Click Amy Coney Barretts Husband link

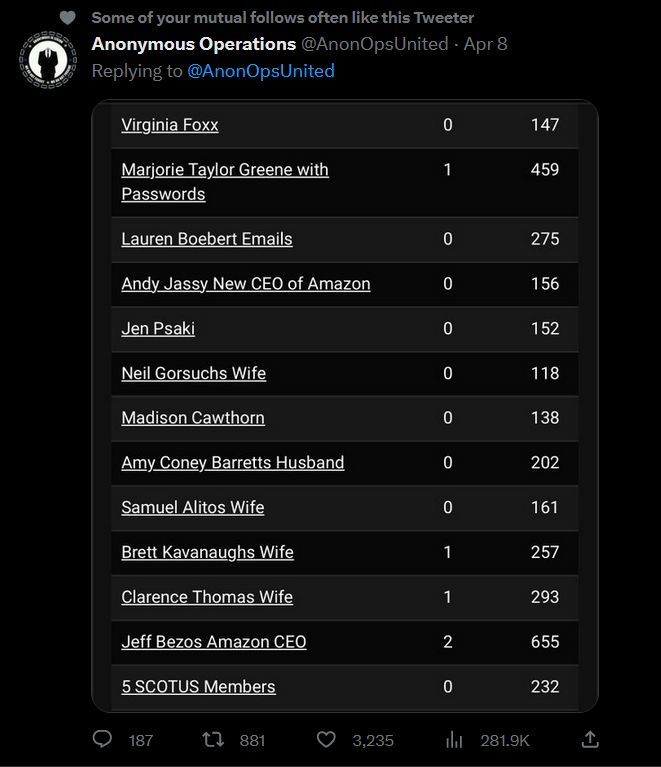pos(233,463)
